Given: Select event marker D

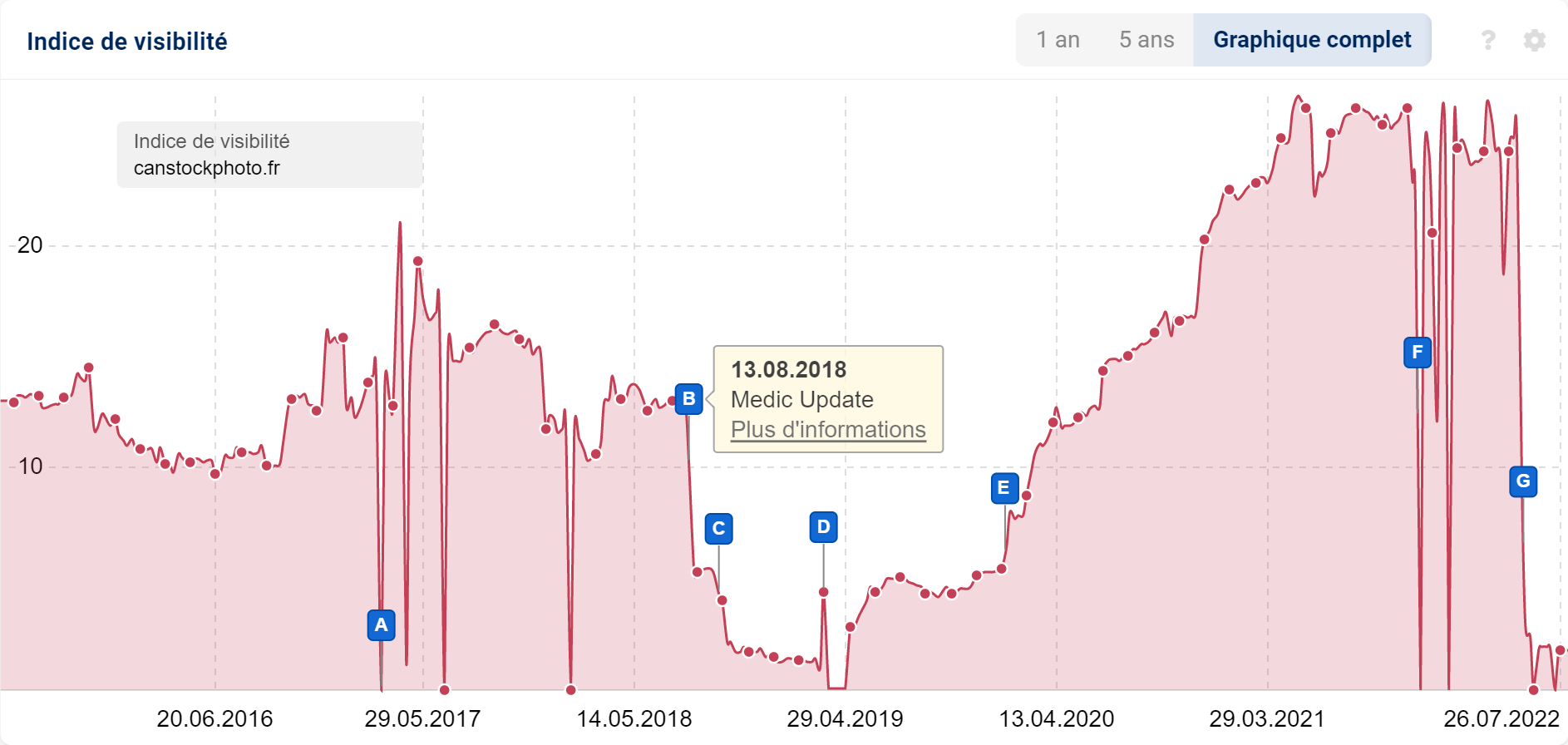Looking at the screenshot, I should 824,527.
